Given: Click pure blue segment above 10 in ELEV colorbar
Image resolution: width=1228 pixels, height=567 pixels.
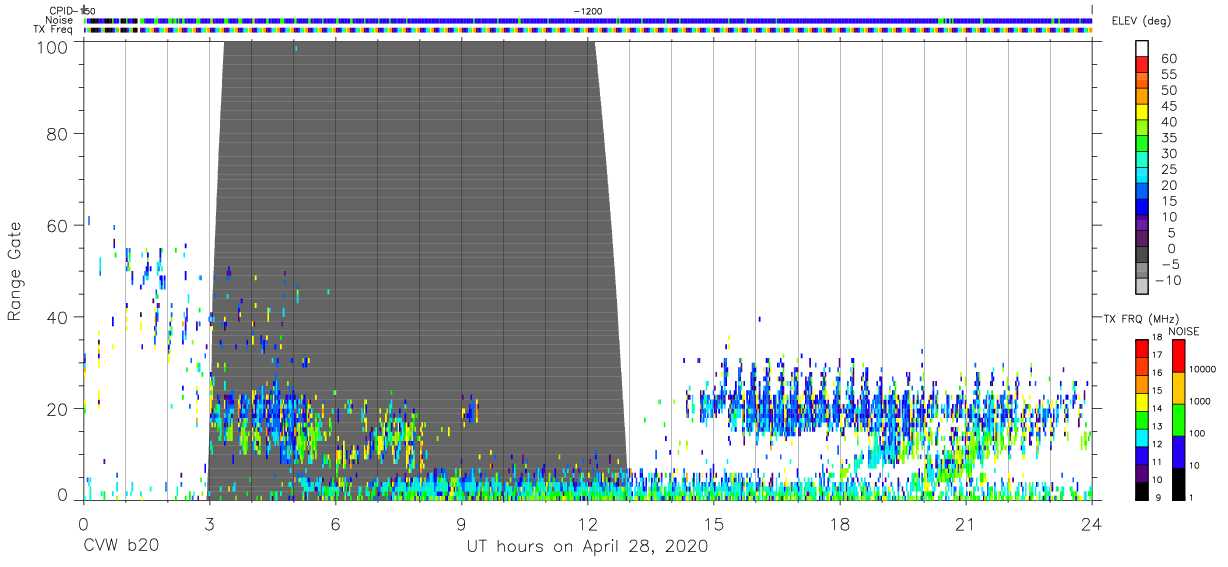Looking at the screenshot, I should (1143, 207).
